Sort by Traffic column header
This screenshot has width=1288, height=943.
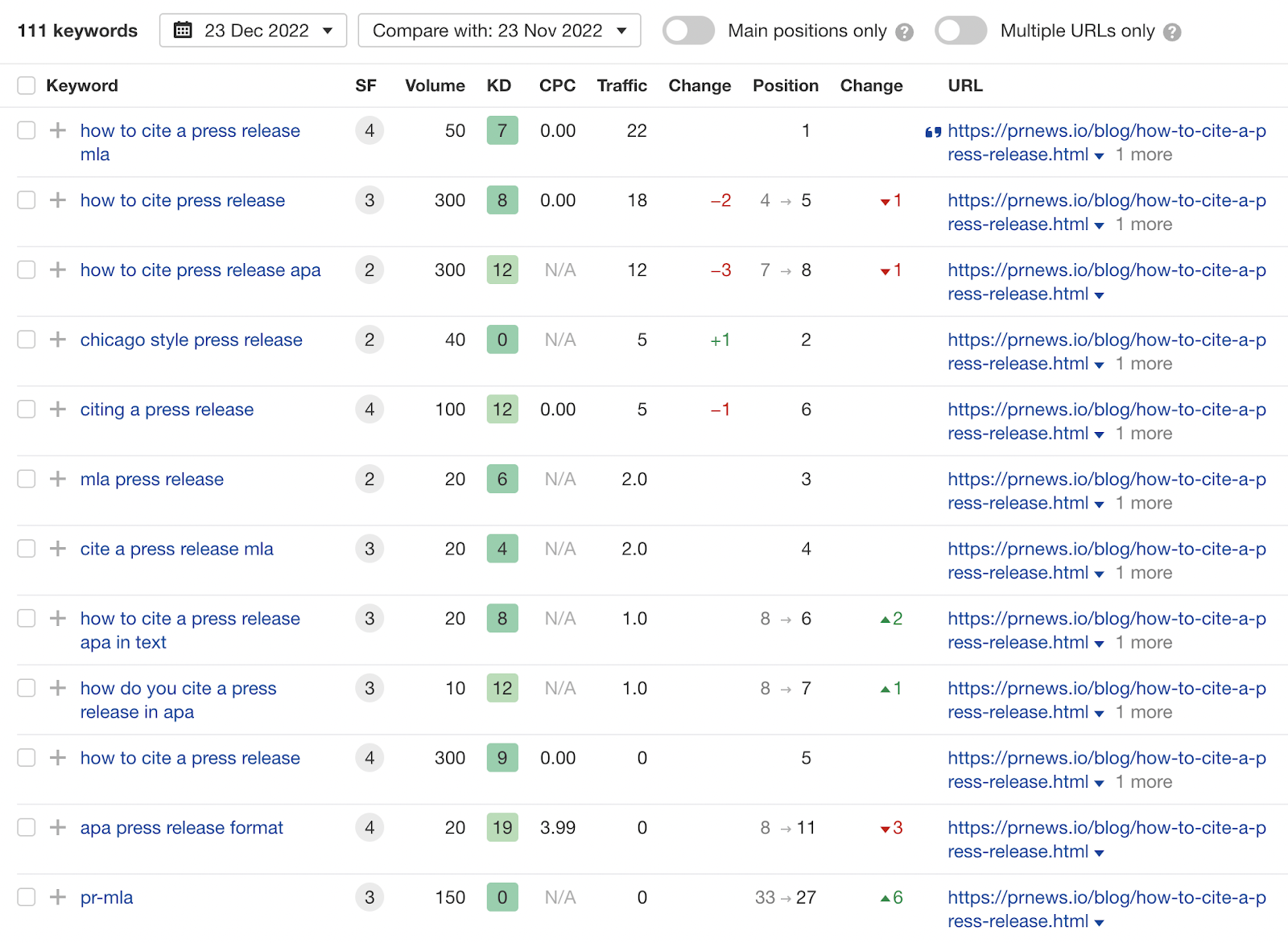point(621,85)
